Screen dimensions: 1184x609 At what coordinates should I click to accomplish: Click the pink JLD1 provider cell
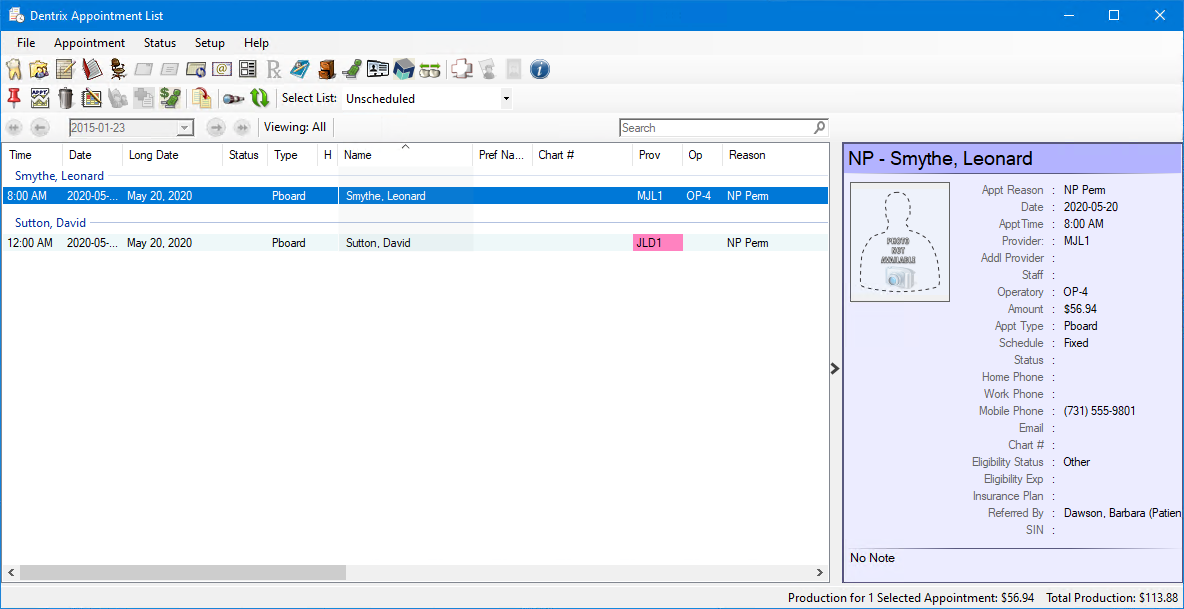[657, 243]
